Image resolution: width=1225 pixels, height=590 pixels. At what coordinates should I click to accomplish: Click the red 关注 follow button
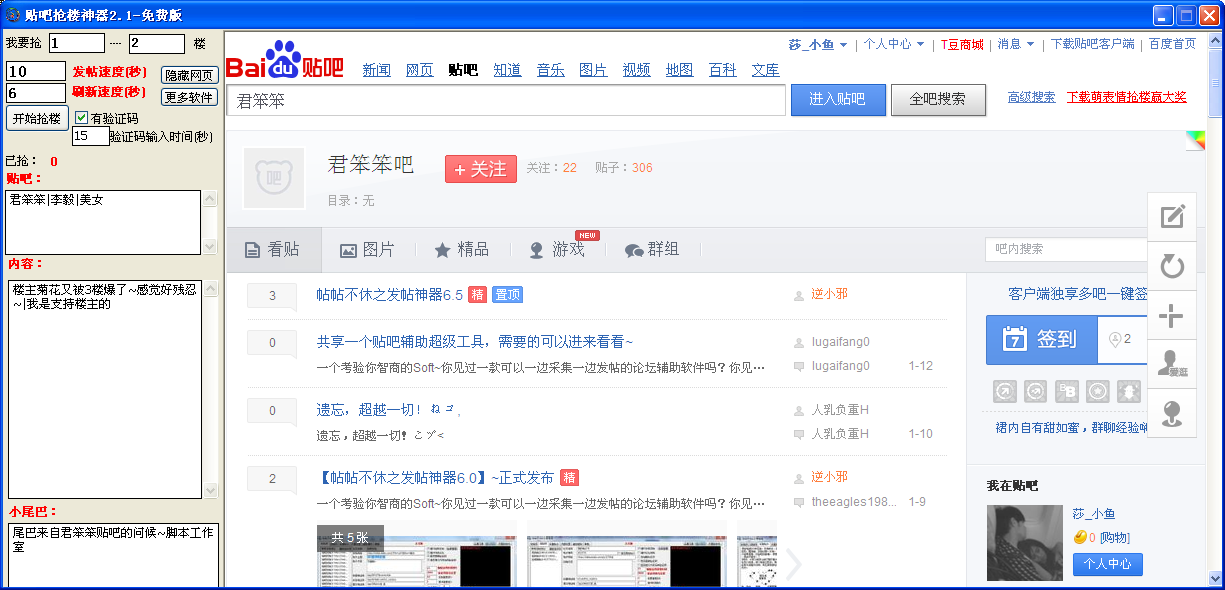481,169
